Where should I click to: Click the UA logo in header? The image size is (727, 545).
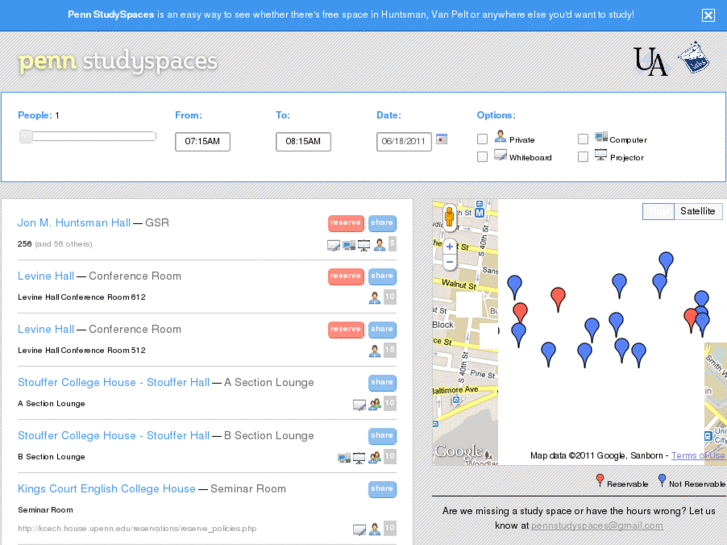pos(650,61)
